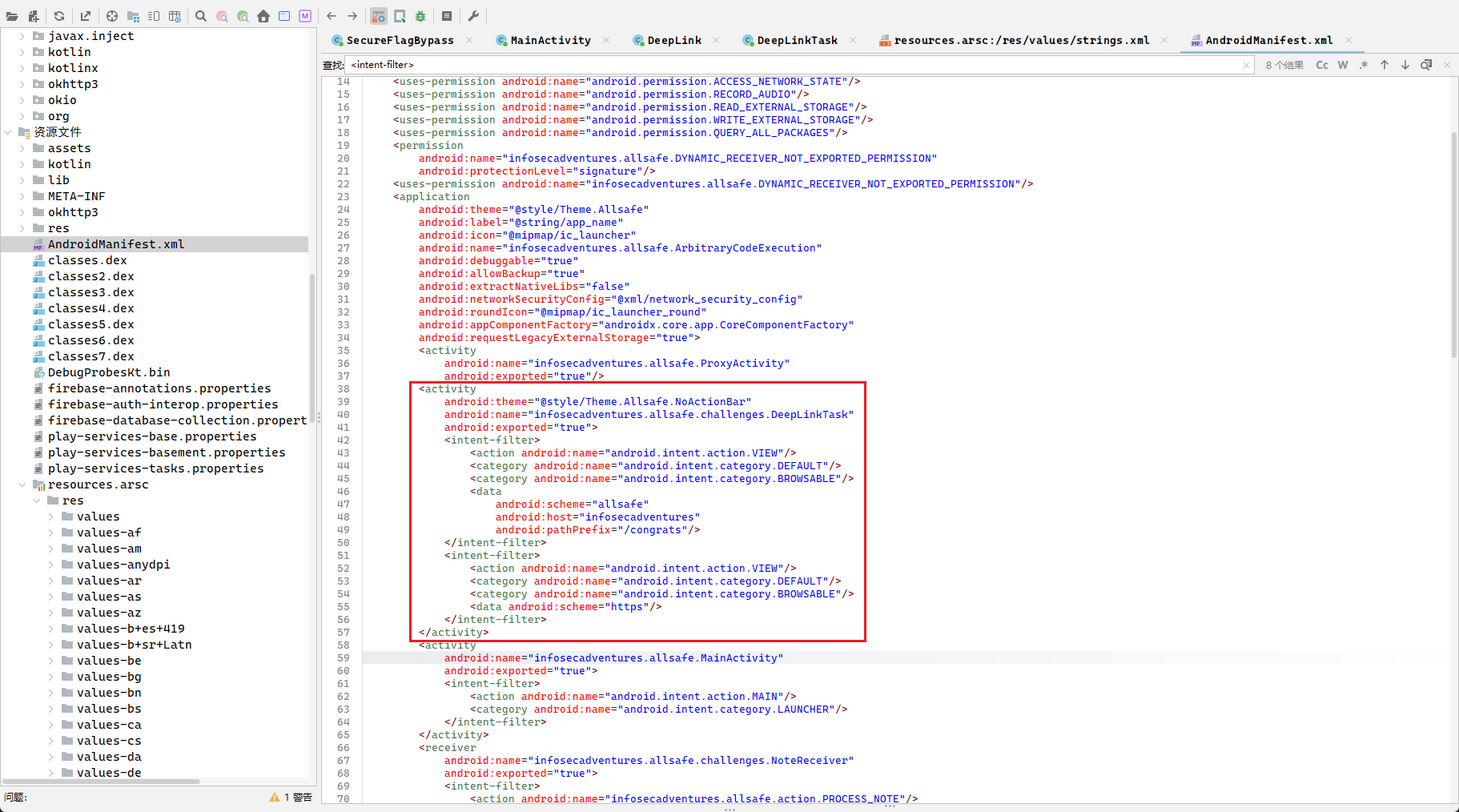Image resolution: width=1459 pixels, height=812 pixels.
Task: Toggle the table preview icon in toolbar
Action: tap(175, 16)
